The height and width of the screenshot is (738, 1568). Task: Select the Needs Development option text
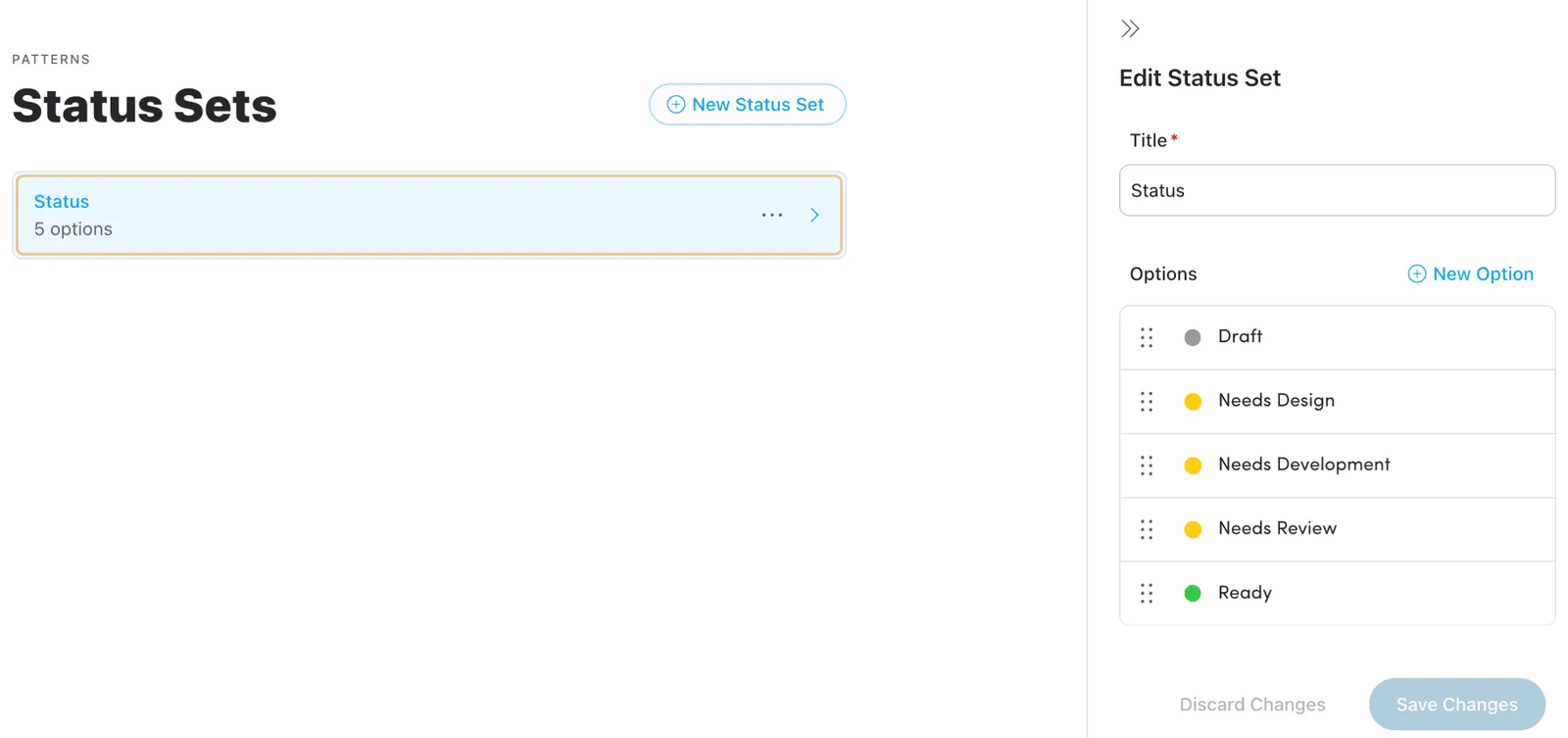(1303, 465)
